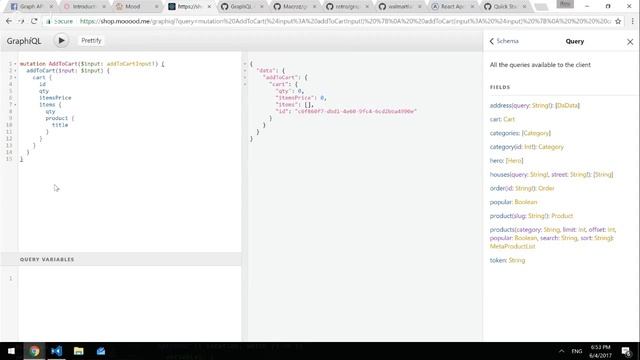Image resolution: width=640 pixels, height=360 pixels.
Task: Open the Cart type link
Action: (x=509, y=119)
